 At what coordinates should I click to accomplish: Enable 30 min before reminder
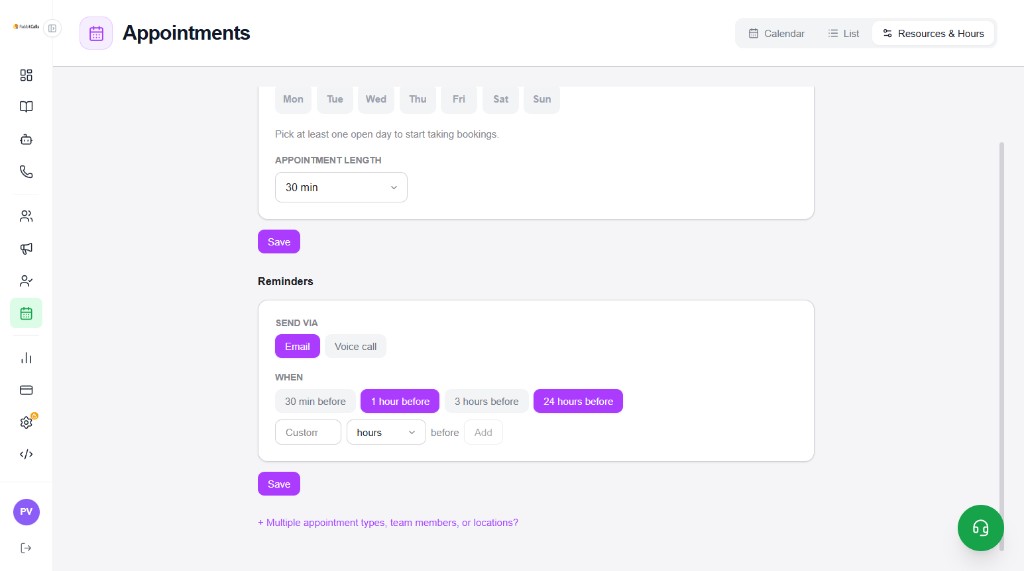315,401
